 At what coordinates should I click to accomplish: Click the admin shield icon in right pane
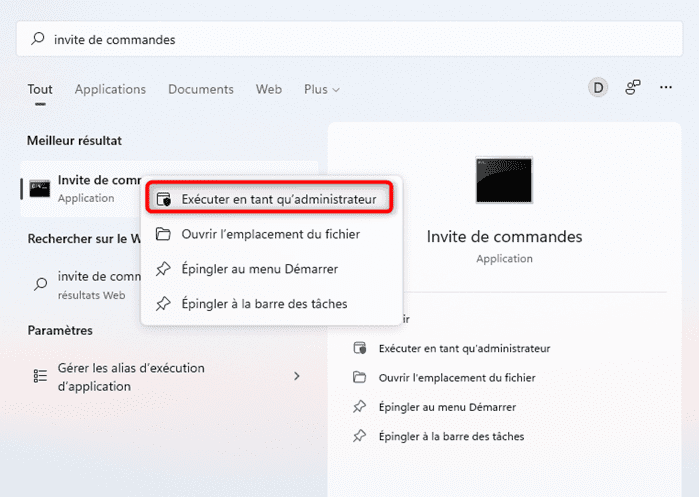click(360, 348)
